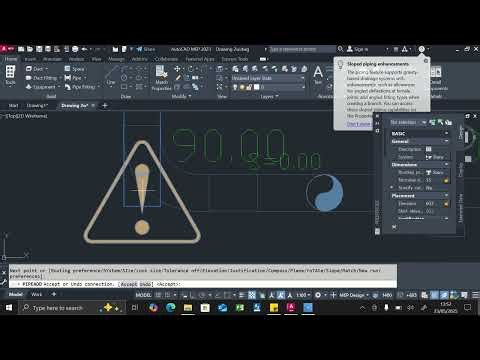Click Match Properties tool
The width and height of the screenshot is (480, 360).
pos(161,78)
